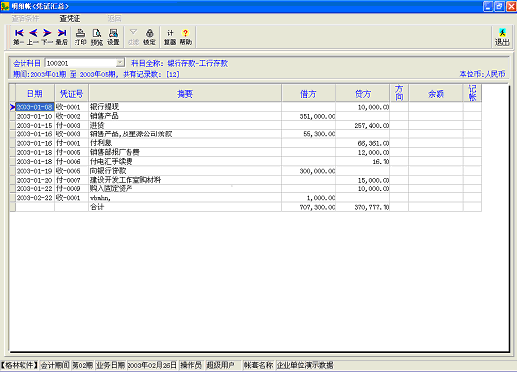Image resolution: width=517 pixels, height=372 pixels.
Task: Open 帮助 help with question mark
Action: 186,37
